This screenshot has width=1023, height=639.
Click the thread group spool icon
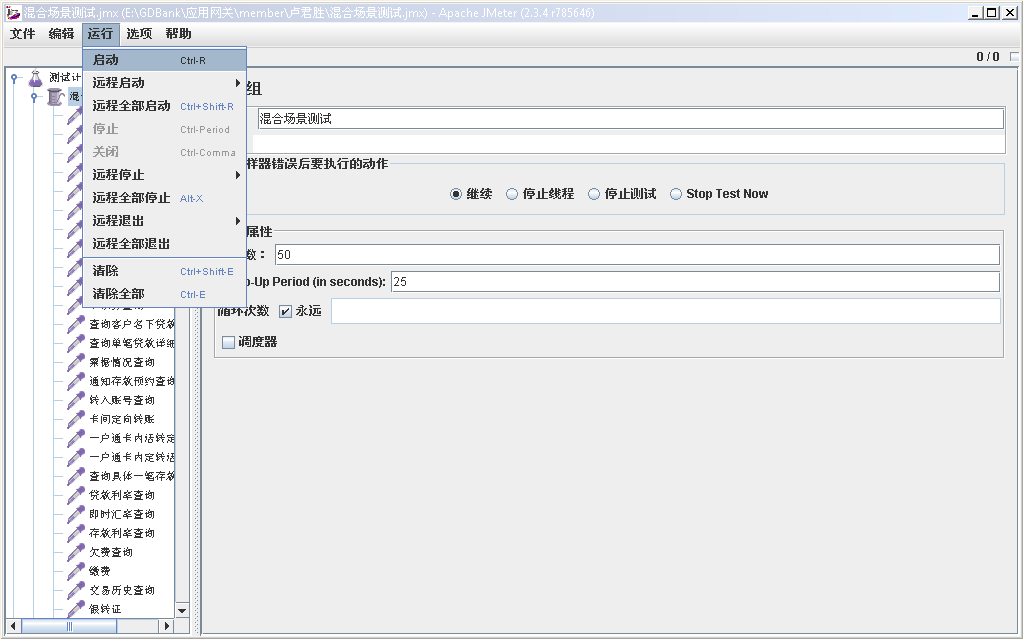(x=56, y=97)
